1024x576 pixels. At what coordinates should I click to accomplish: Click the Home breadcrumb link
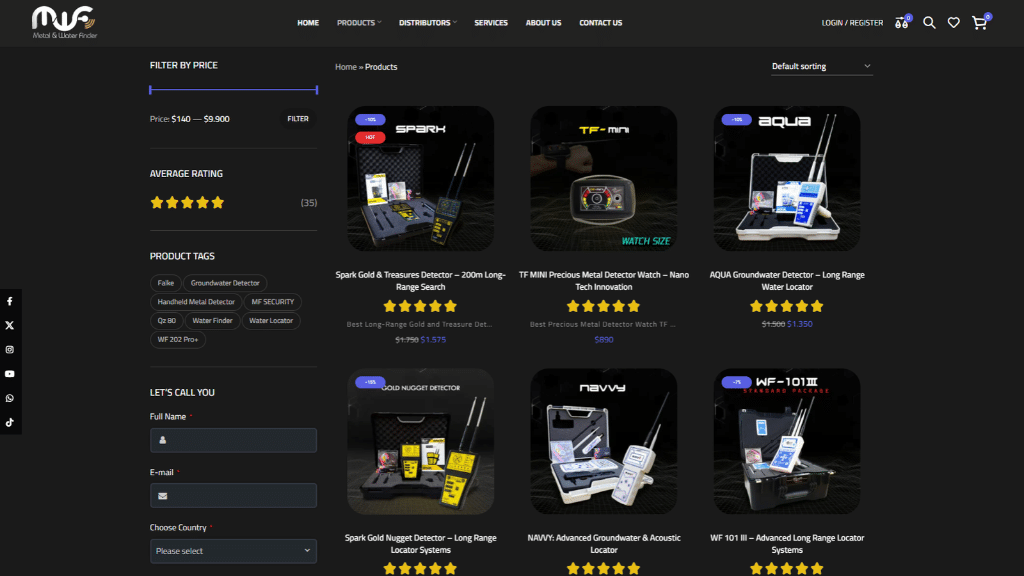[345, 67]
